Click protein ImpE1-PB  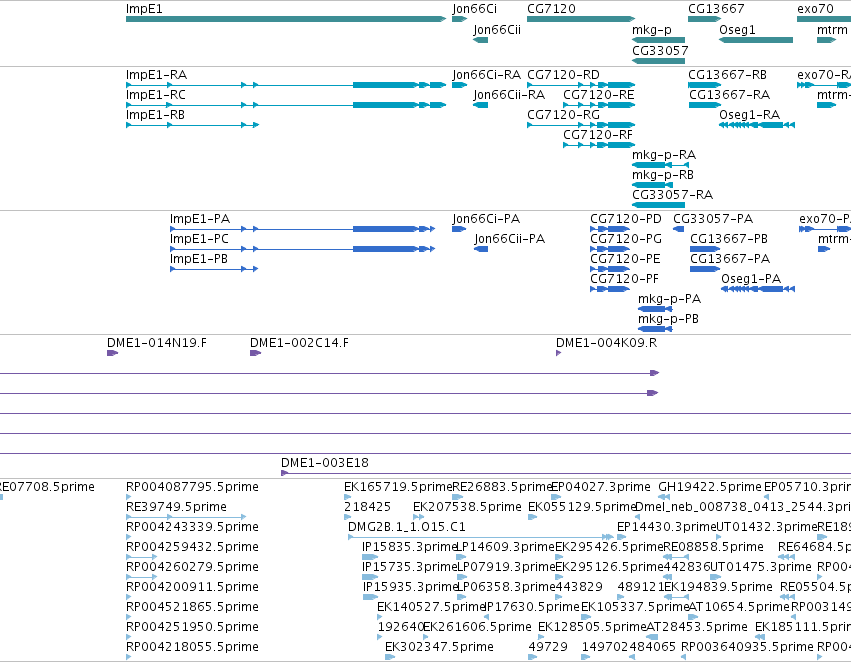tap(214, 269)
